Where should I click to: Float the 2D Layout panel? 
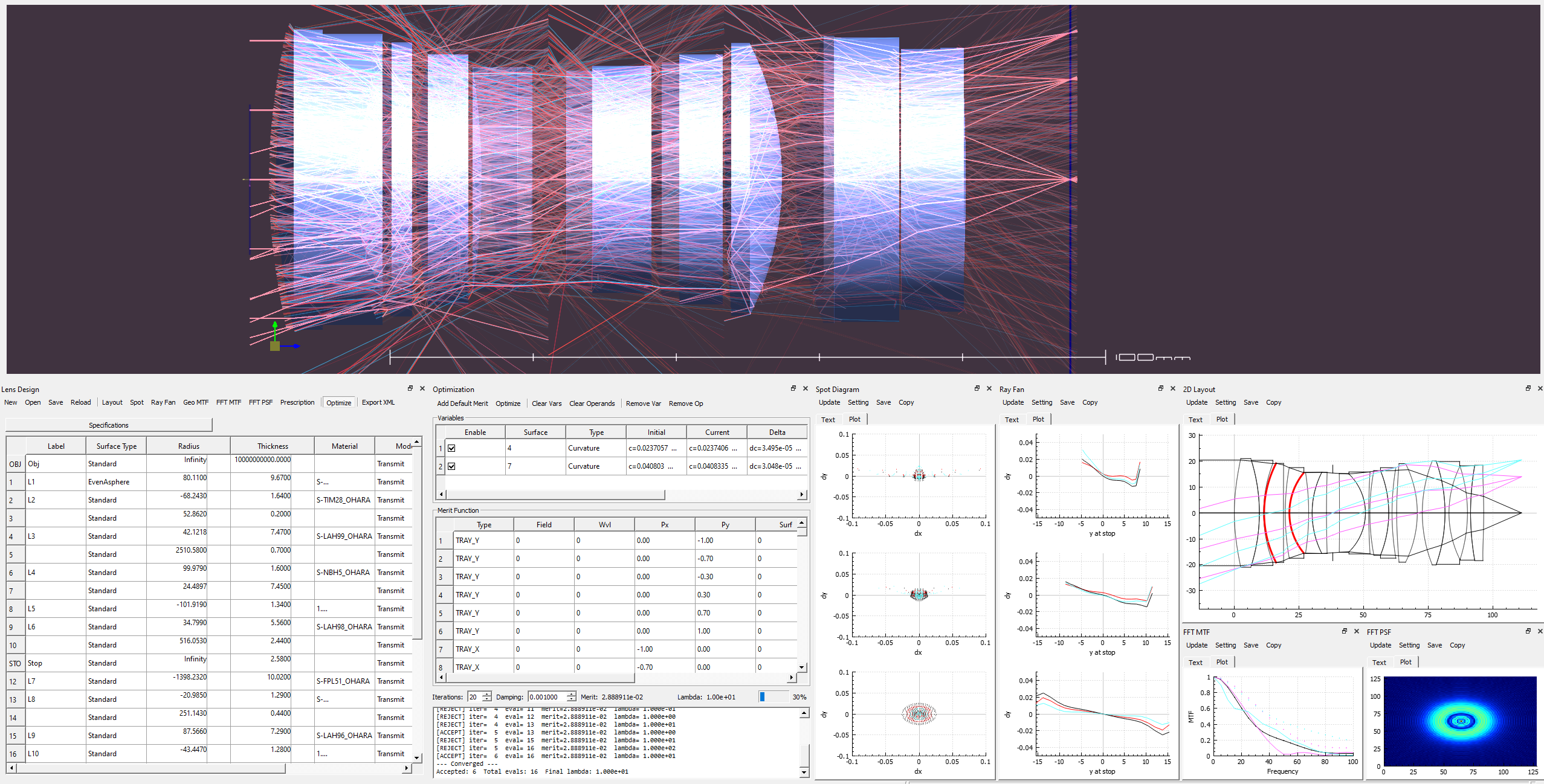(1528, 388)
